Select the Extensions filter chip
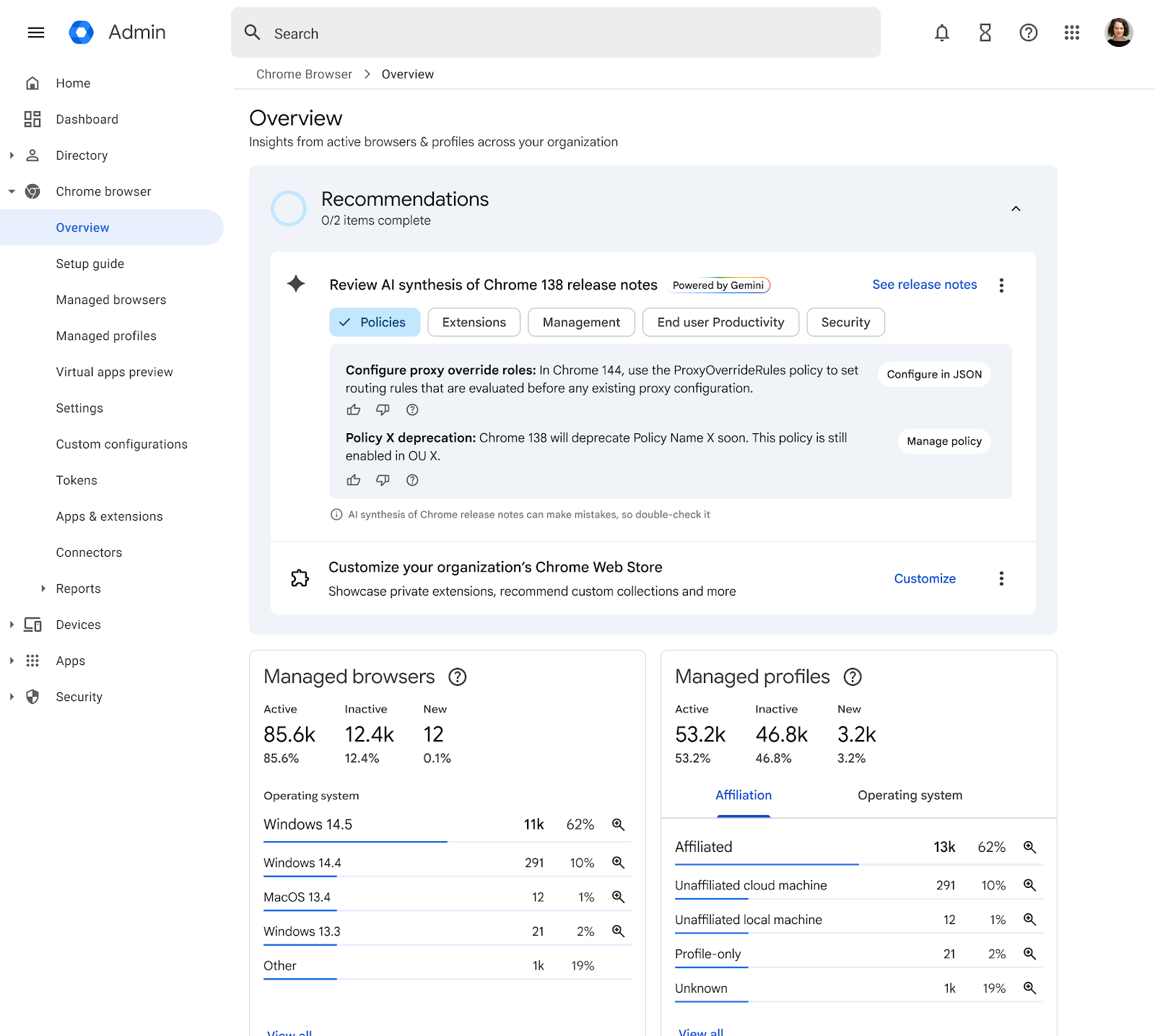The height and width of the screenshot is (1036, 1155). [x=474, y=322]
